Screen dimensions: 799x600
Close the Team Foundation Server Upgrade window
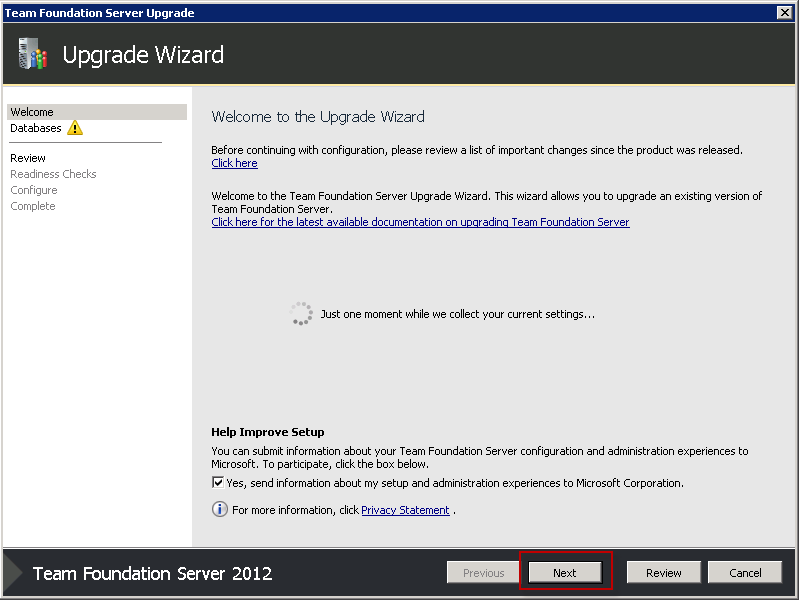tap(785, 13)
